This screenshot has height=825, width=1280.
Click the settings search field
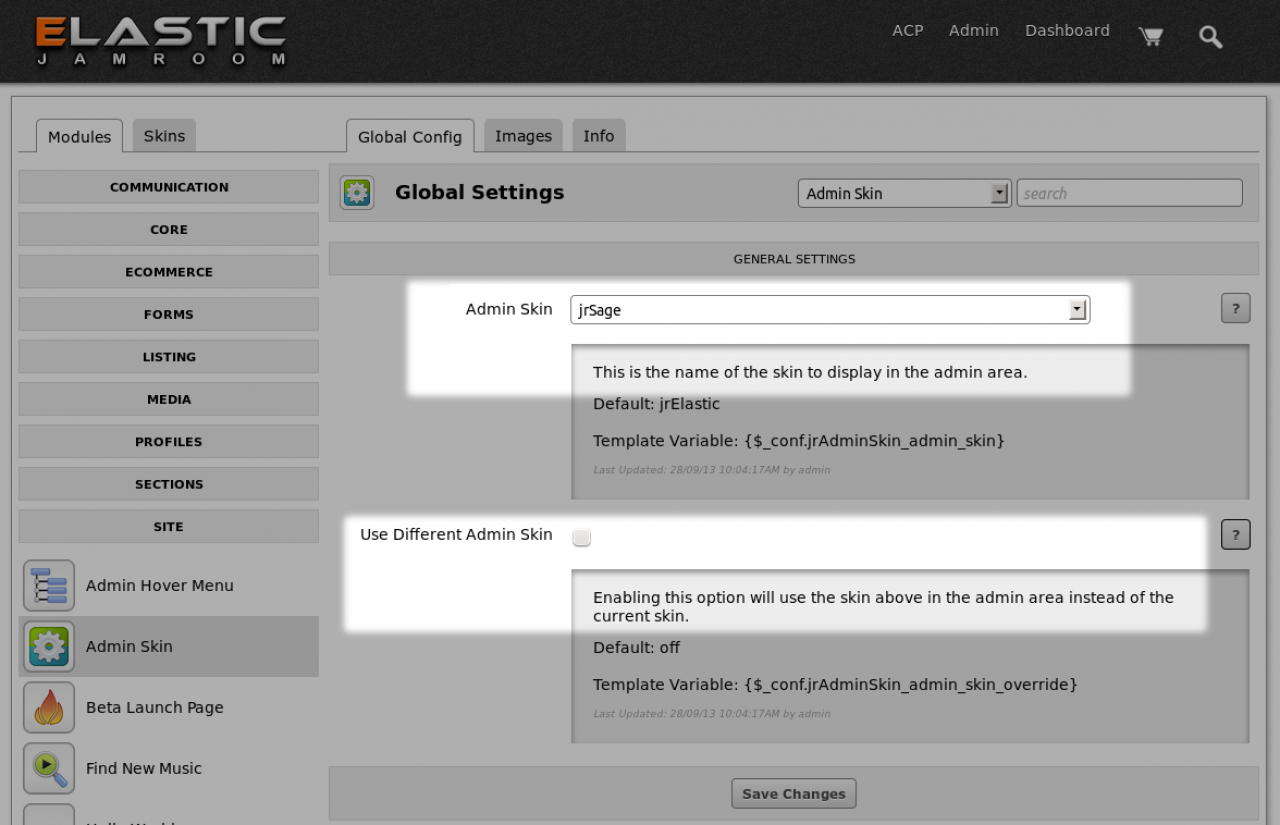click(1129, 193)
